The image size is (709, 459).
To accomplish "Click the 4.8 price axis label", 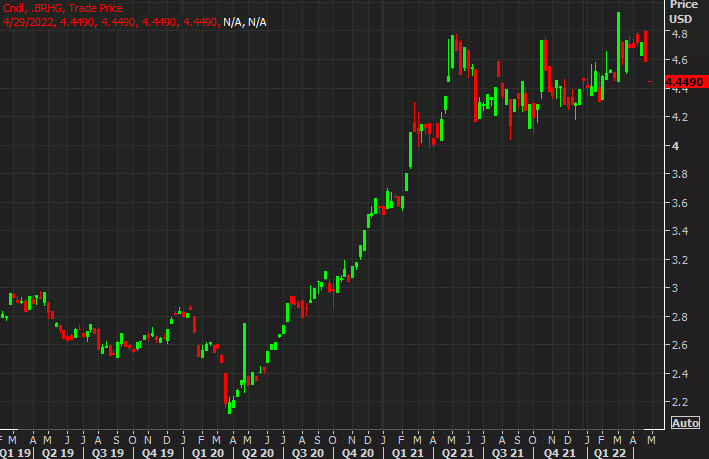I will pyautogui.click(x=677, y=34).
